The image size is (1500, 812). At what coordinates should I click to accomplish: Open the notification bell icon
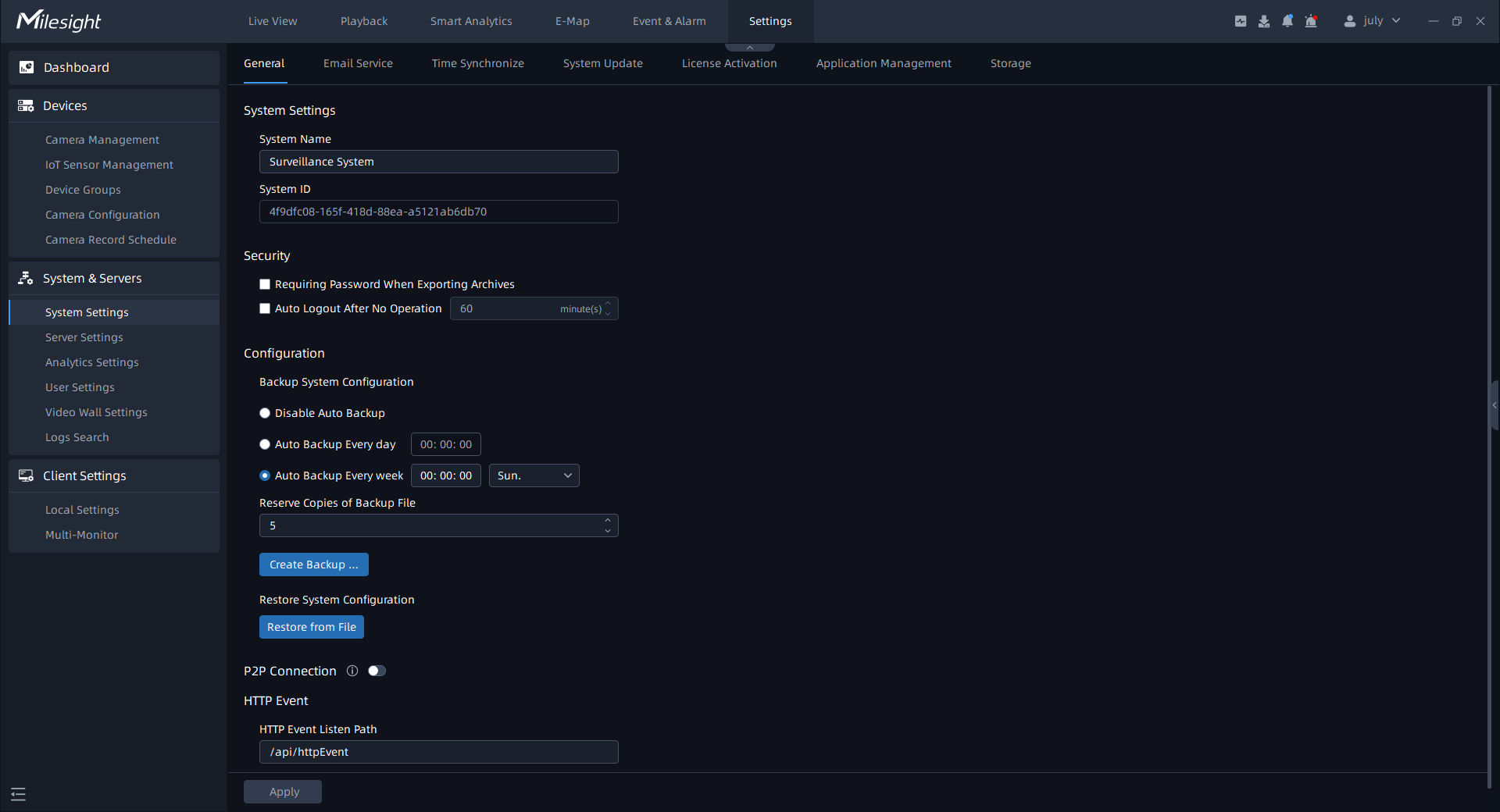click(x=1287, y=21)
